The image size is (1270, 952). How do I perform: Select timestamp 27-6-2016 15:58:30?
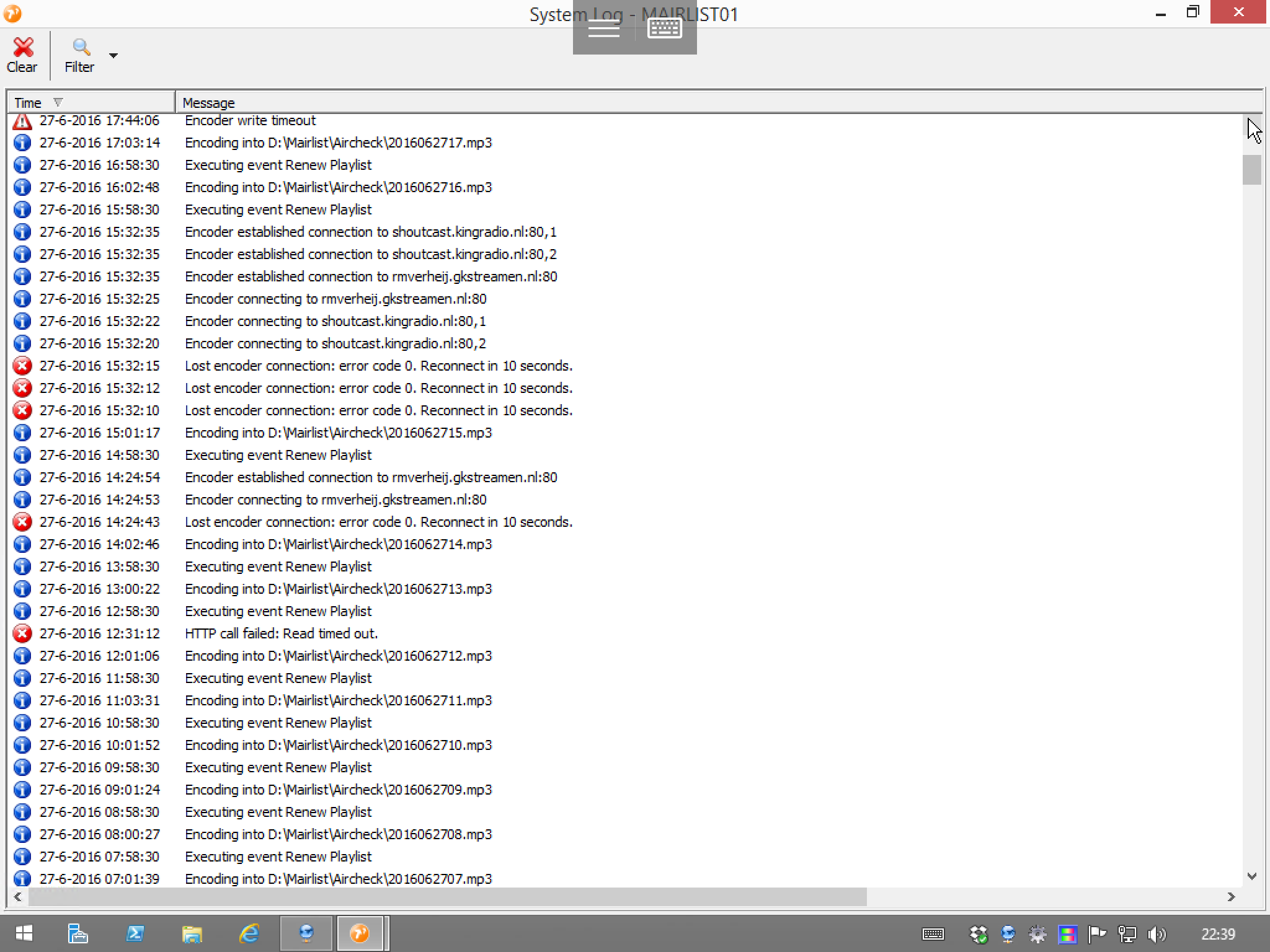pyautogui.click(x=99, y=209)
